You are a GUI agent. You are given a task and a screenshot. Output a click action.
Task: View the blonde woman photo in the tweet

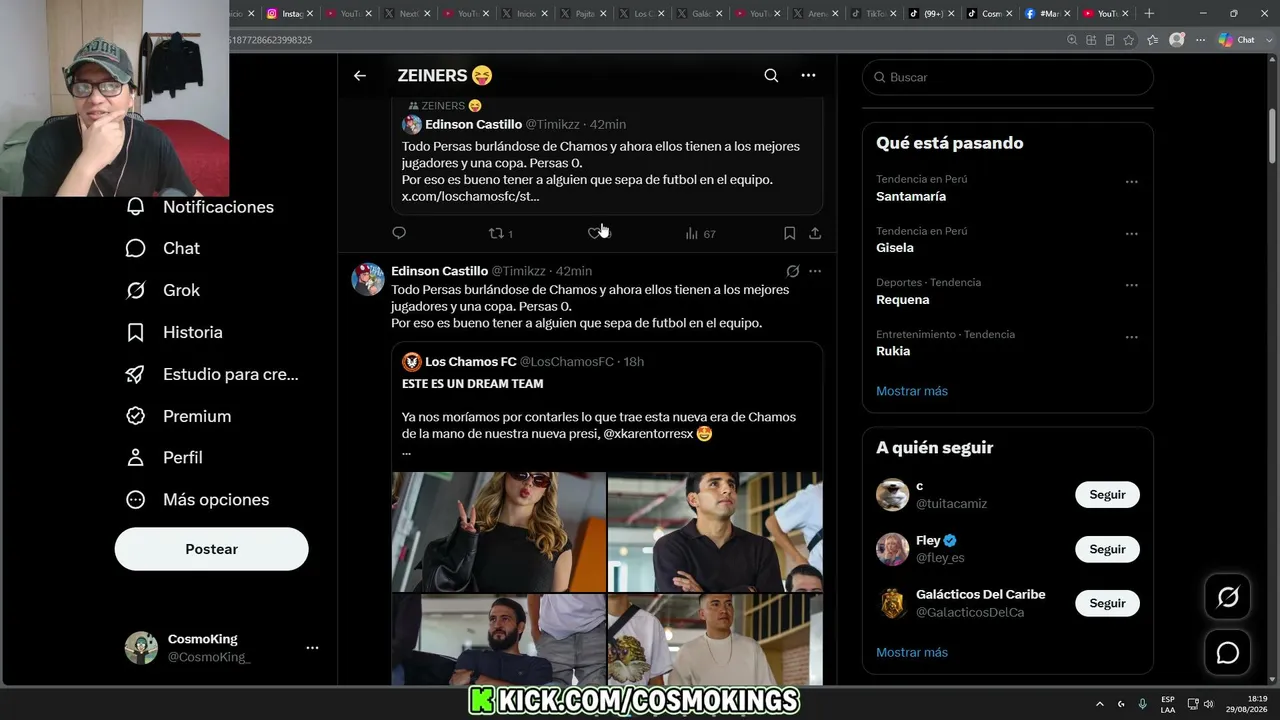click(499, 532)
